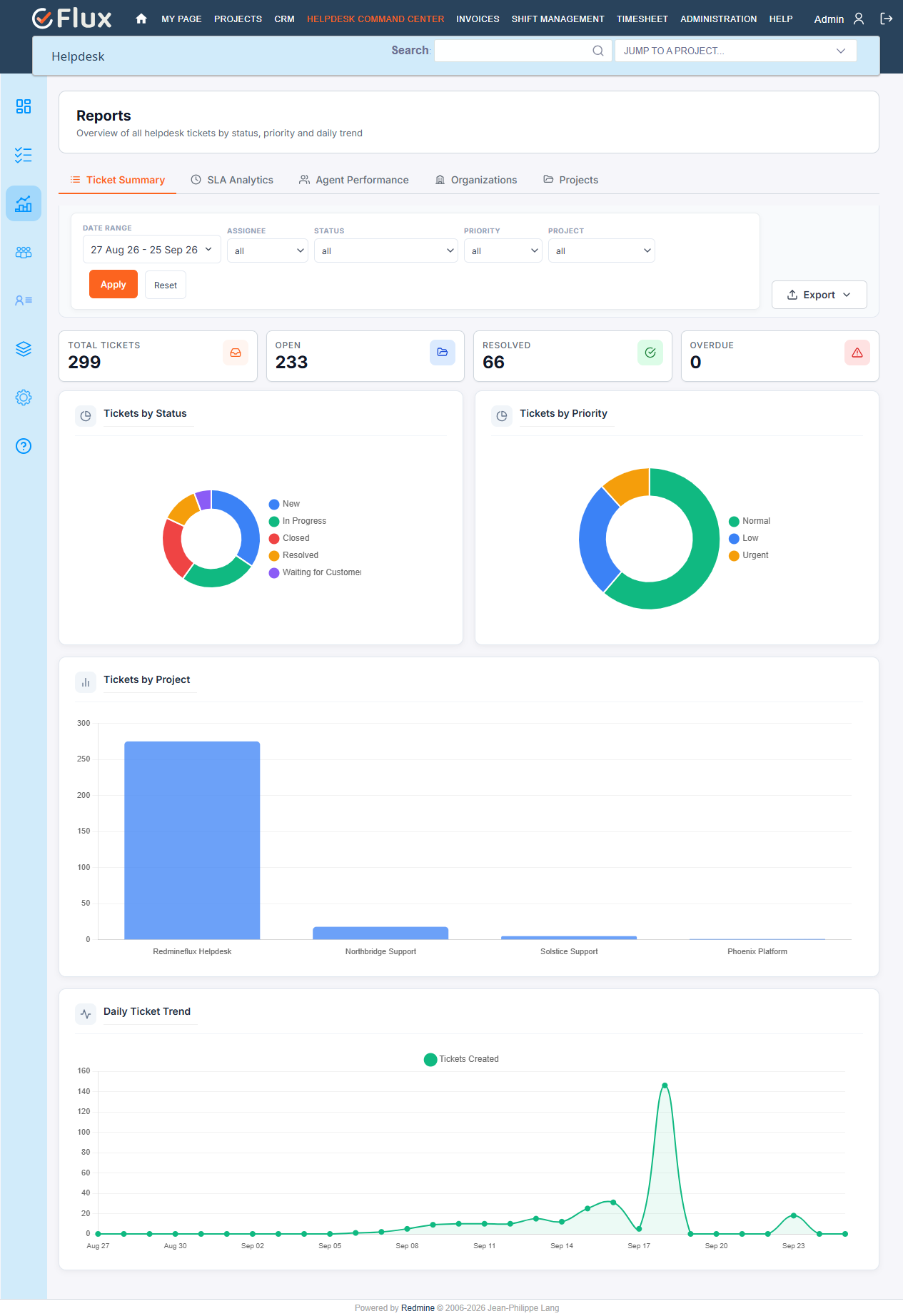Open the Admin user profile icon

pos(859,19)
